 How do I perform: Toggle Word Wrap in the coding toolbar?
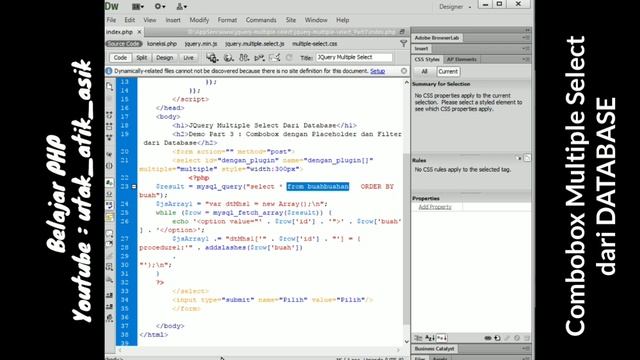(x=109, y=204)
